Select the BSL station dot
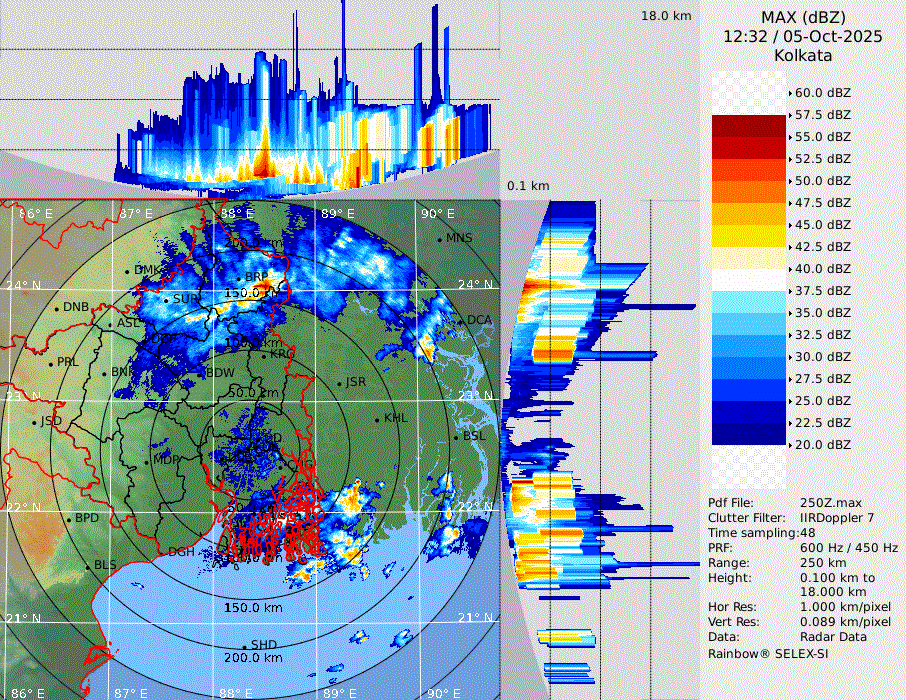This screenshot has height=700, width=906. (x=456, y=437)
